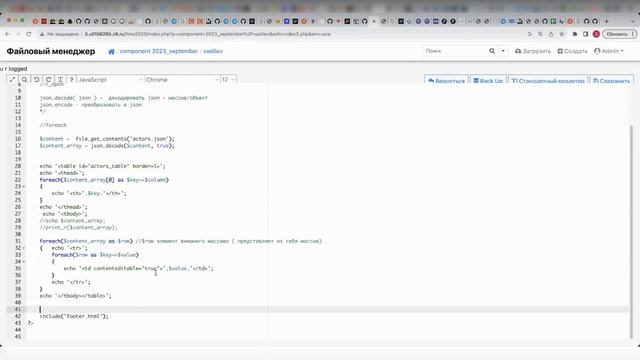
Task: Open the red browser profile avatar
Action: (x=596, y=34)
